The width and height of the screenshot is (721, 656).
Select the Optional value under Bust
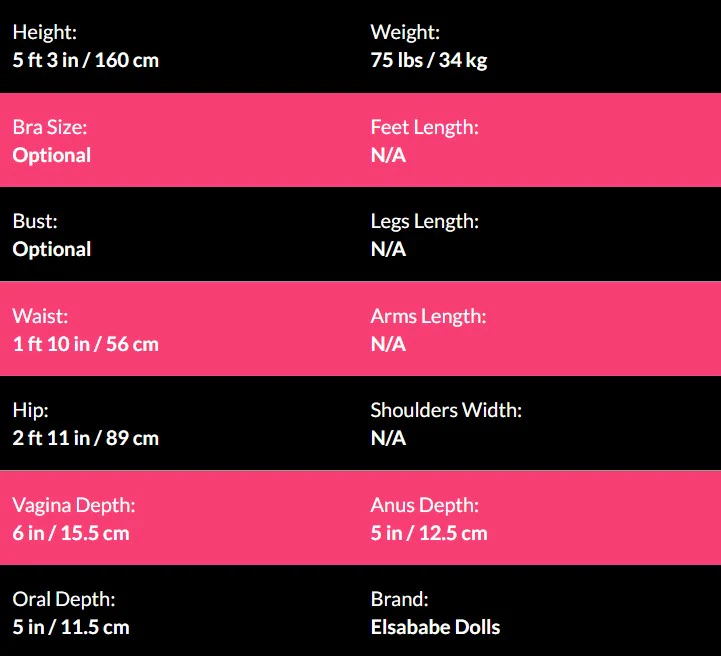pyautogui.click(x=52, y=249)
